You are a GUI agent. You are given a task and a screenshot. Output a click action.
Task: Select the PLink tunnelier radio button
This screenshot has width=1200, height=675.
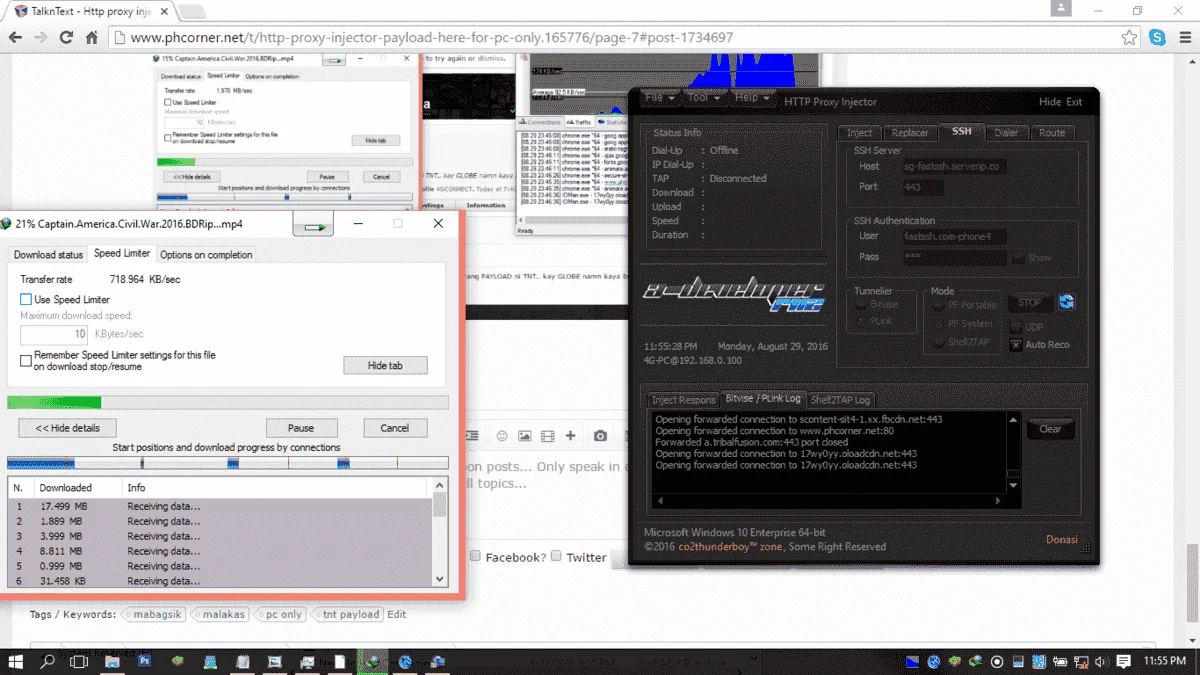coord(860,321)
